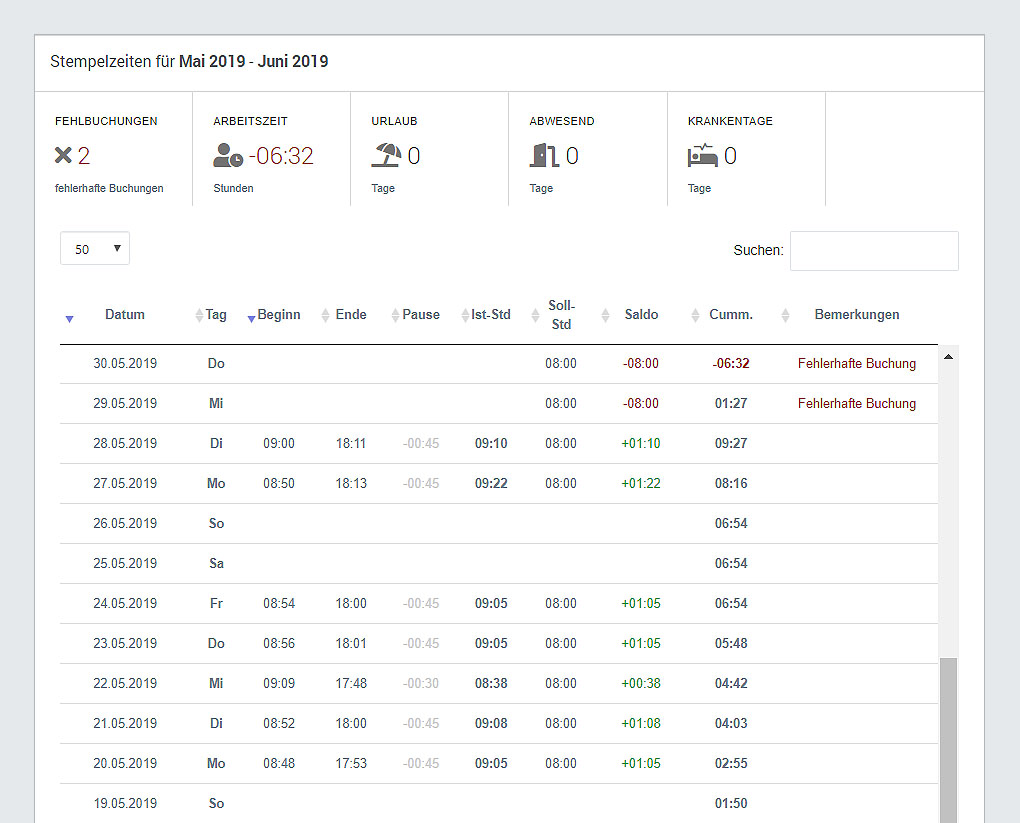
Task: Sort by Pause column header
Action: coord(421,315)
